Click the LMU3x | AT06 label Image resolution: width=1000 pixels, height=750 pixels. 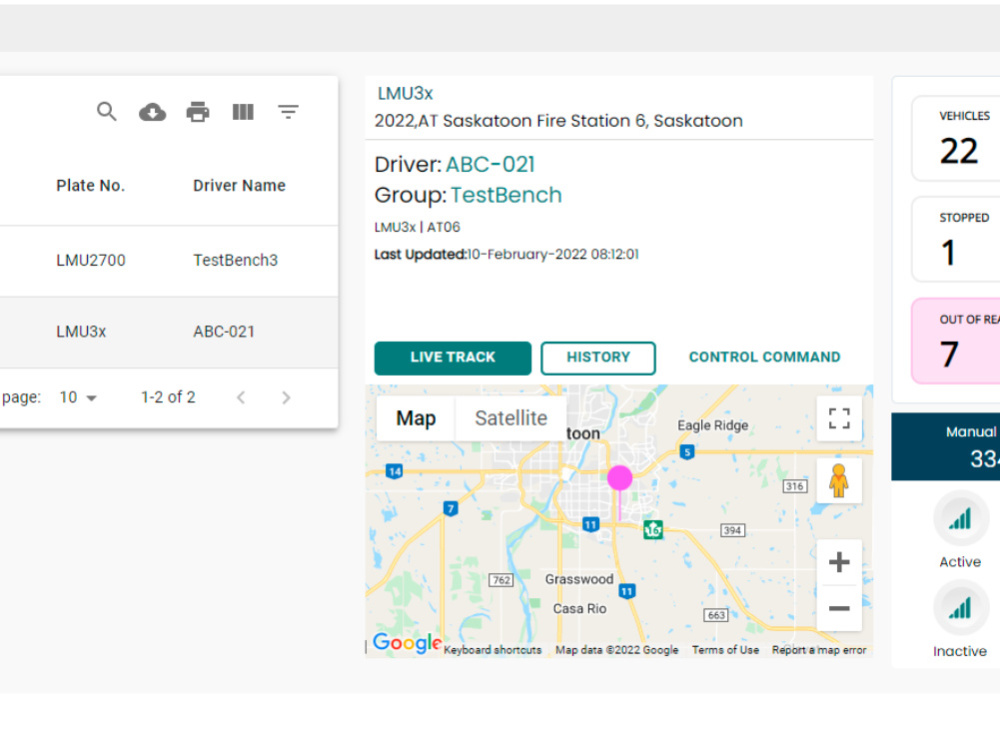[417, 227]
